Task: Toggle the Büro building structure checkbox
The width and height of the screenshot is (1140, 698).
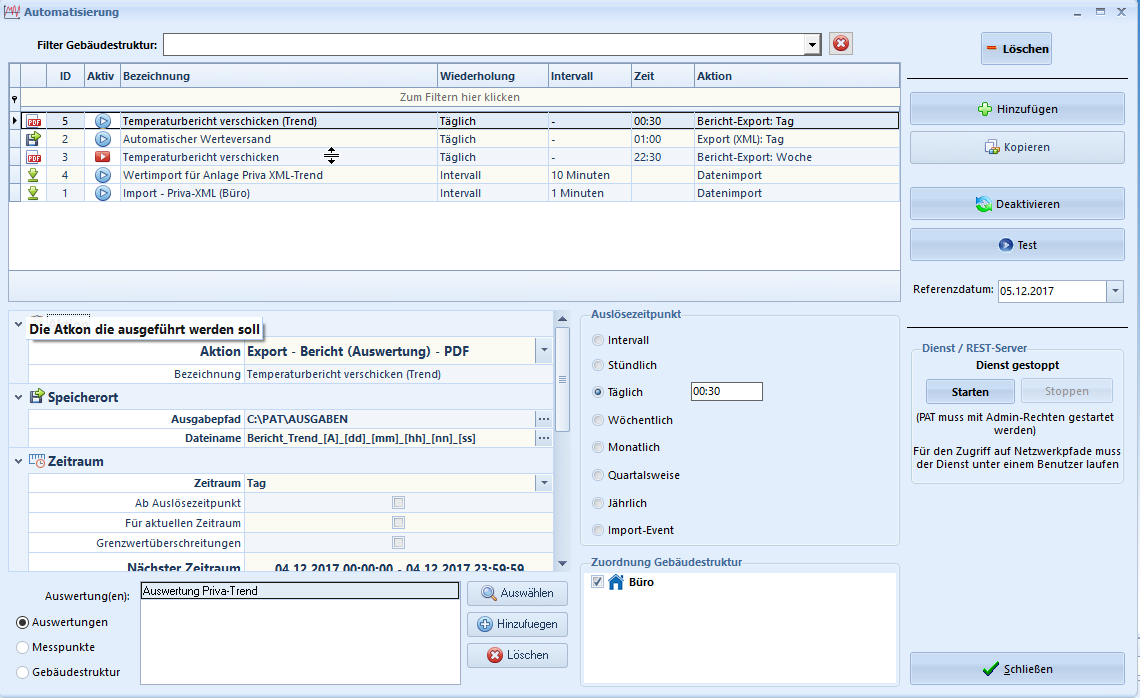Action: (598, 582)
